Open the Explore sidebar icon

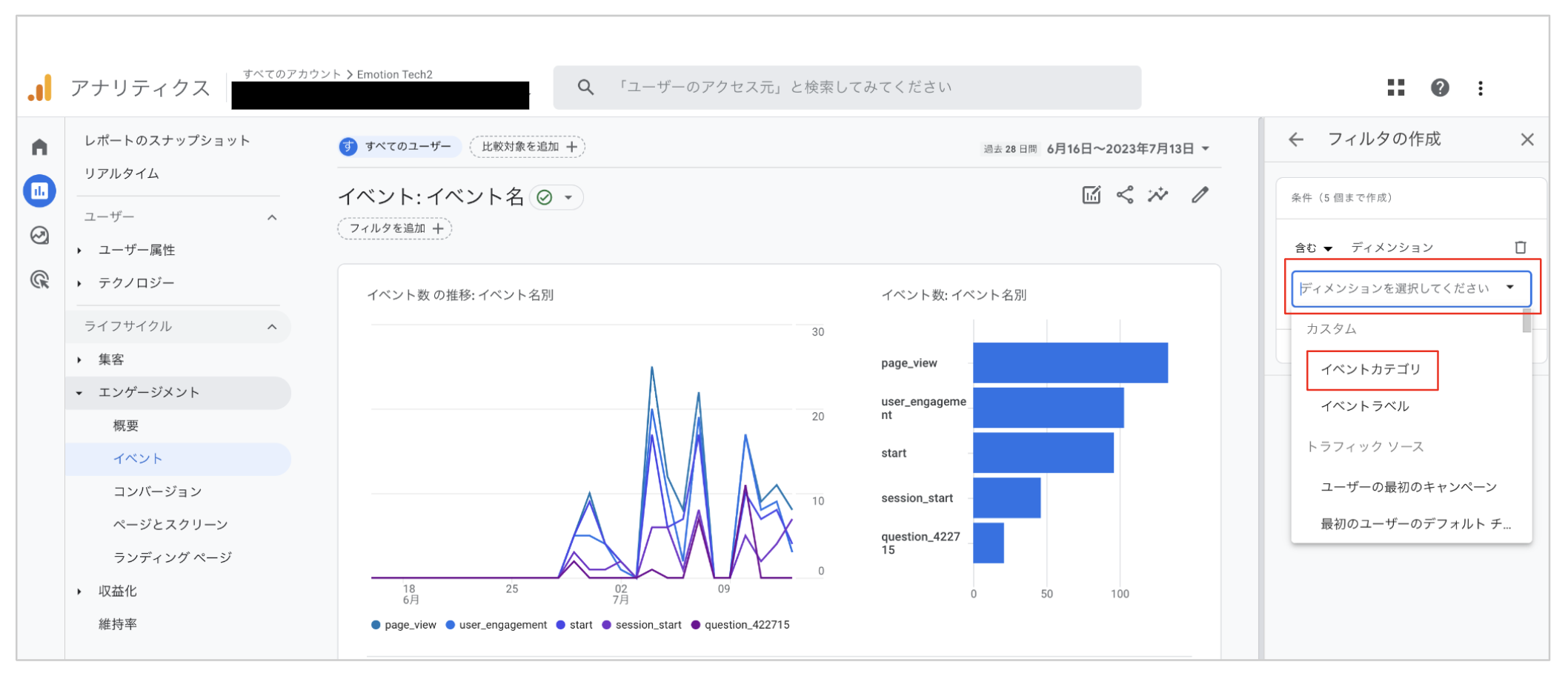coord(40,235)
